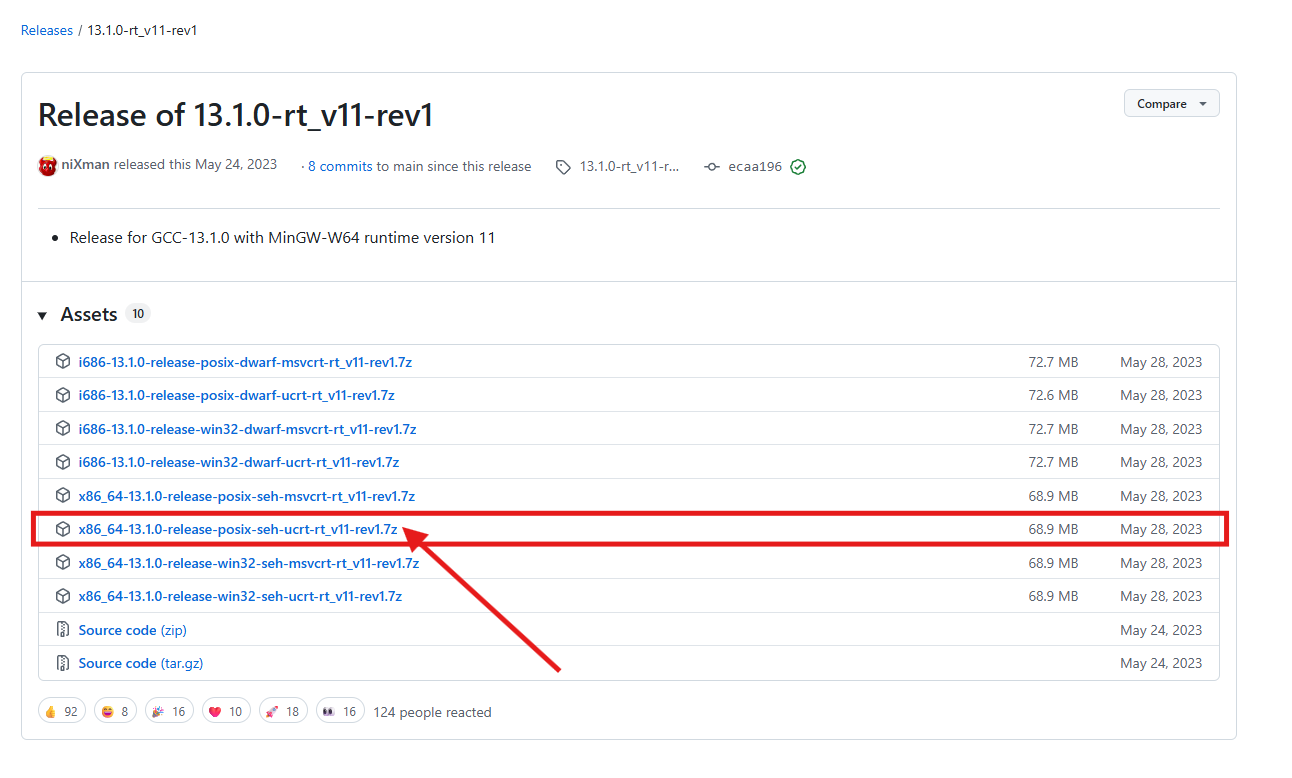This screenshot has height=778, width=1292.
Task: Open the 8 commits link
Action: tap(340, 166)
